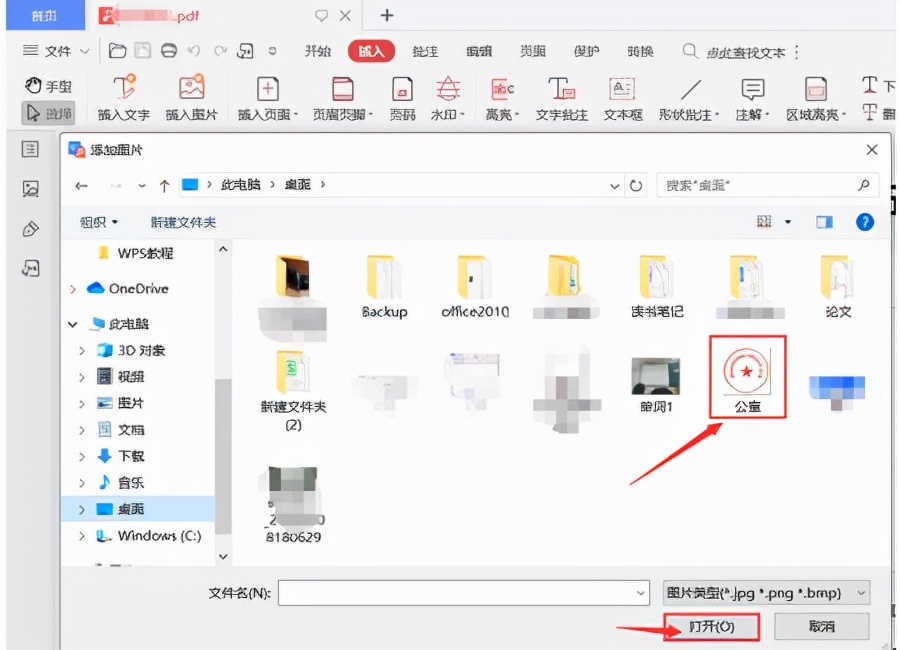The height and width of the screenshot is (650, 900).
Task: Switch to the 开始 ribbon tab
Action: [x=317, y=50]
